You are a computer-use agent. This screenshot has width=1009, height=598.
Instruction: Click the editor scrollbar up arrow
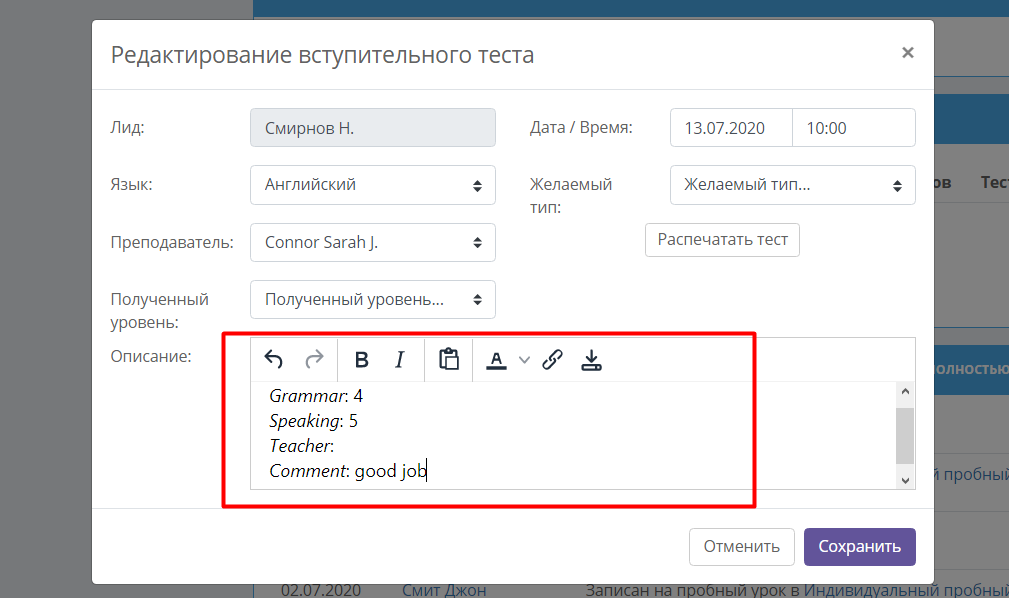pyautogui.click(x=905, y=391)
